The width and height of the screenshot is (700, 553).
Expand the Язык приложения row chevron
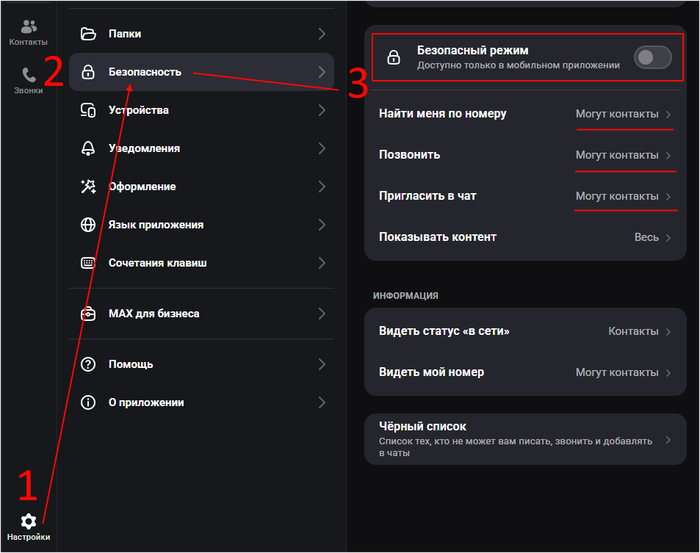pyautogui.click(x=321, y=225)
